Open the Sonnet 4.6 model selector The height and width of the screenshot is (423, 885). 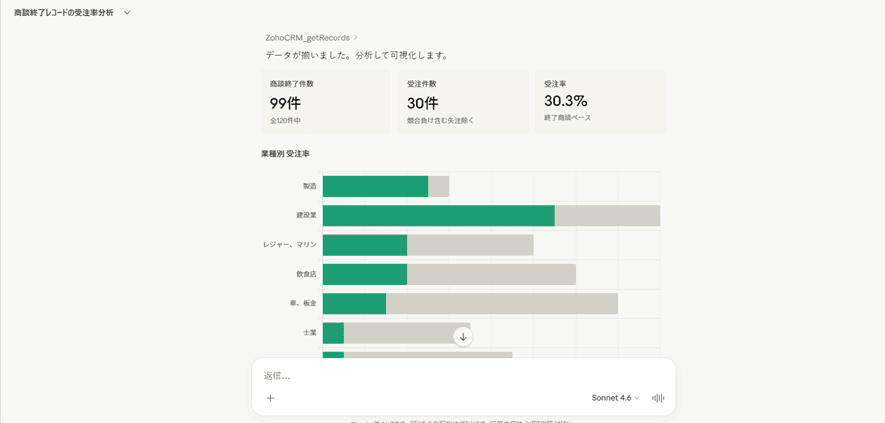pos(615,398)
